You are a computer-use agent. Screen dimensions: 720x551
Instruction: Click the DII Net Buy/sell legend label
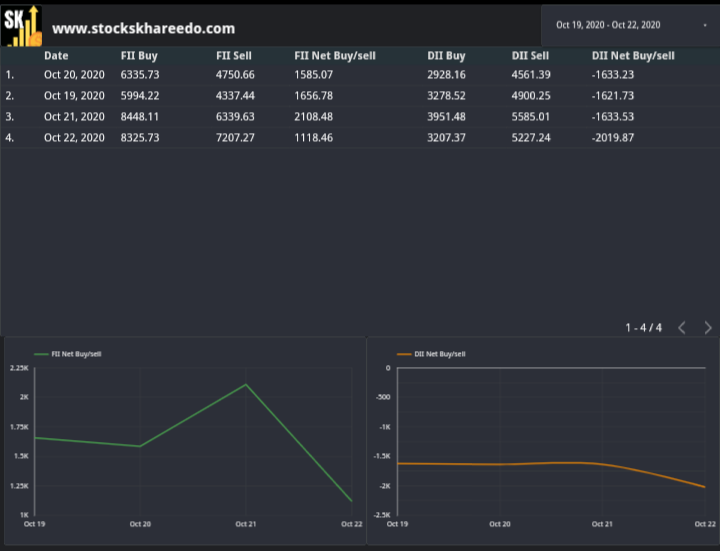point(439,354)
